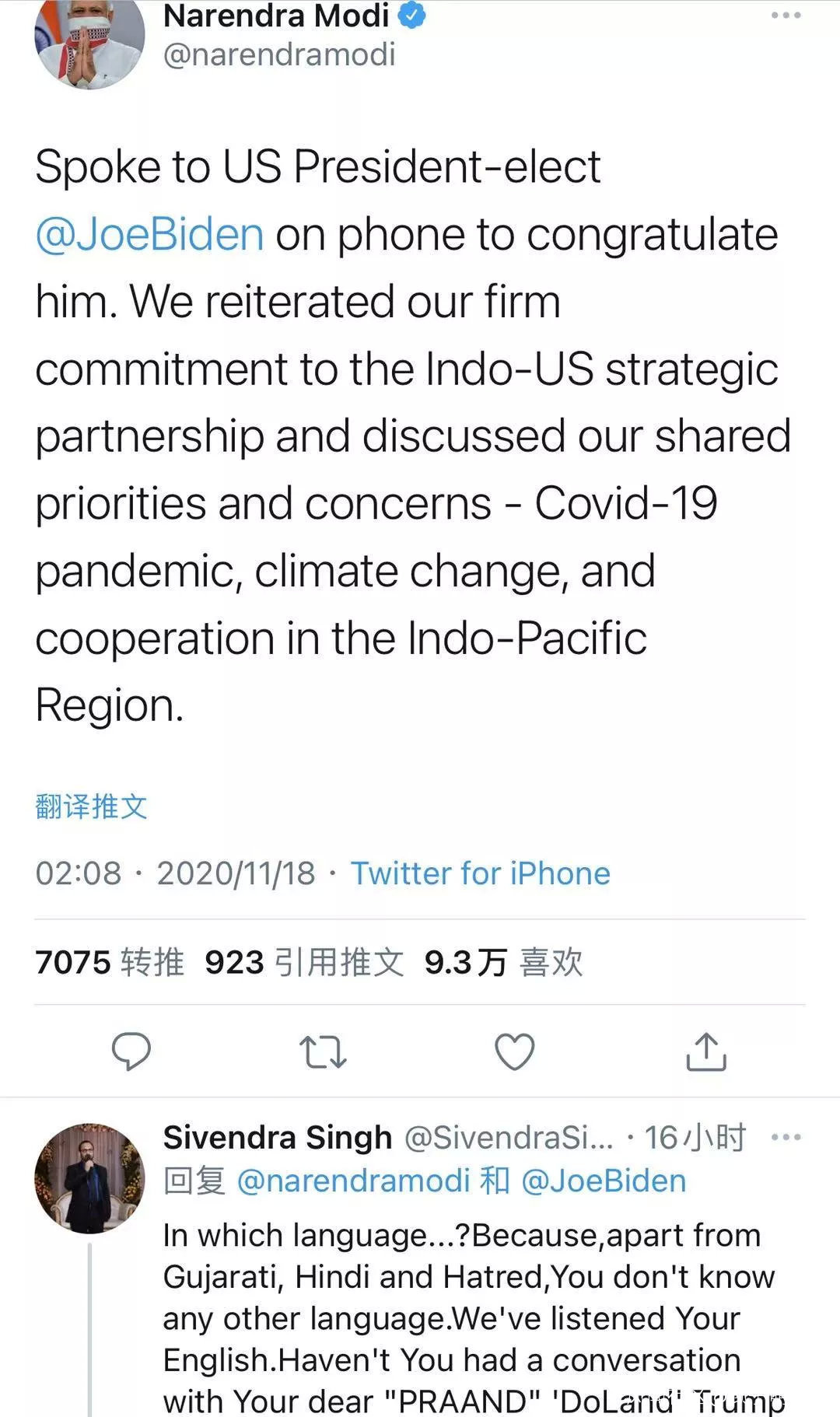Open Sivendra Singh reply's more options
This screenshot has width=840, height=1417.
pyautogui.click(x=786, y=1137)
